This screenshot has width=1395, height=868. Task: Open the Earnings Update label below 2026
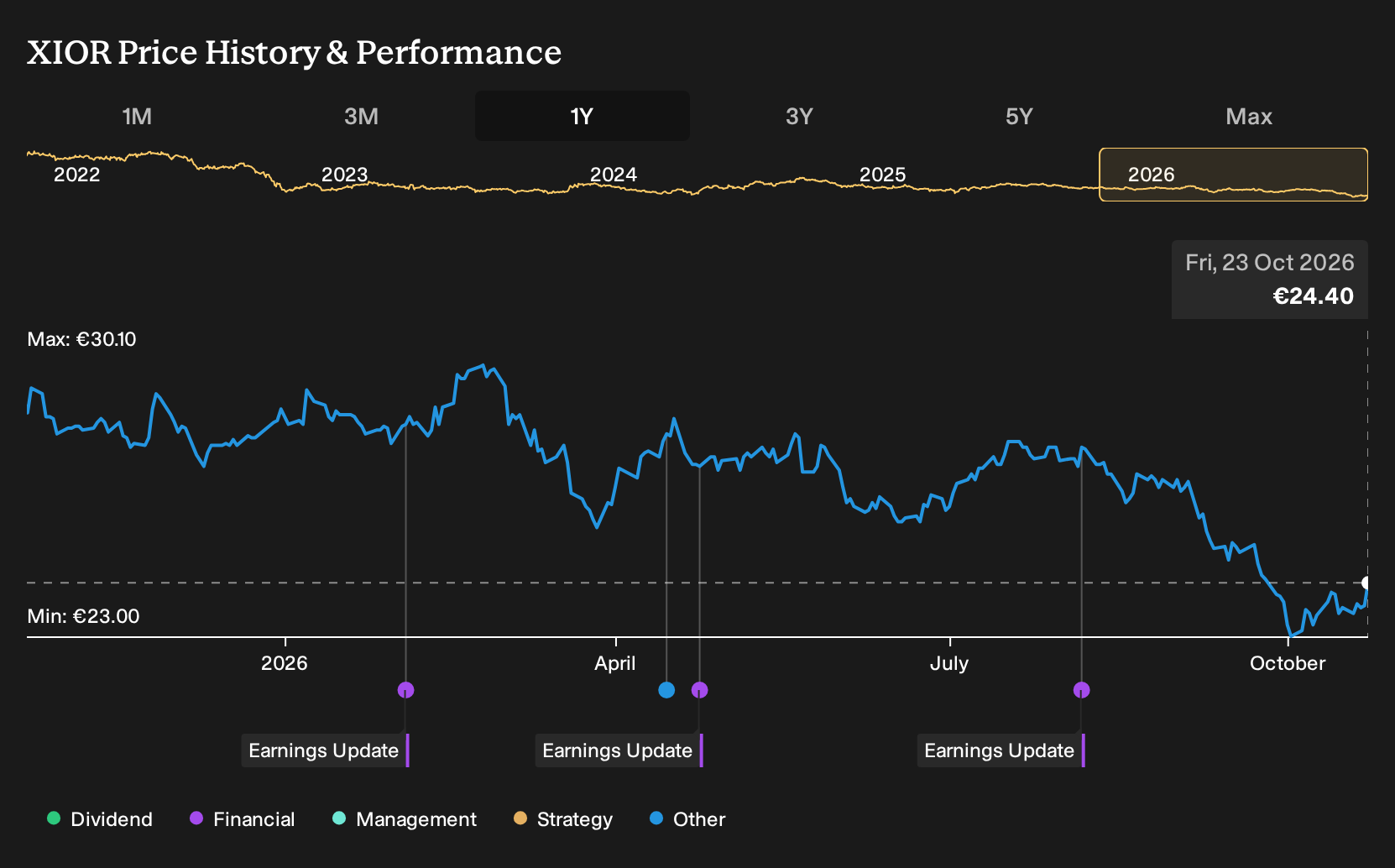click(x=325, y=750)
